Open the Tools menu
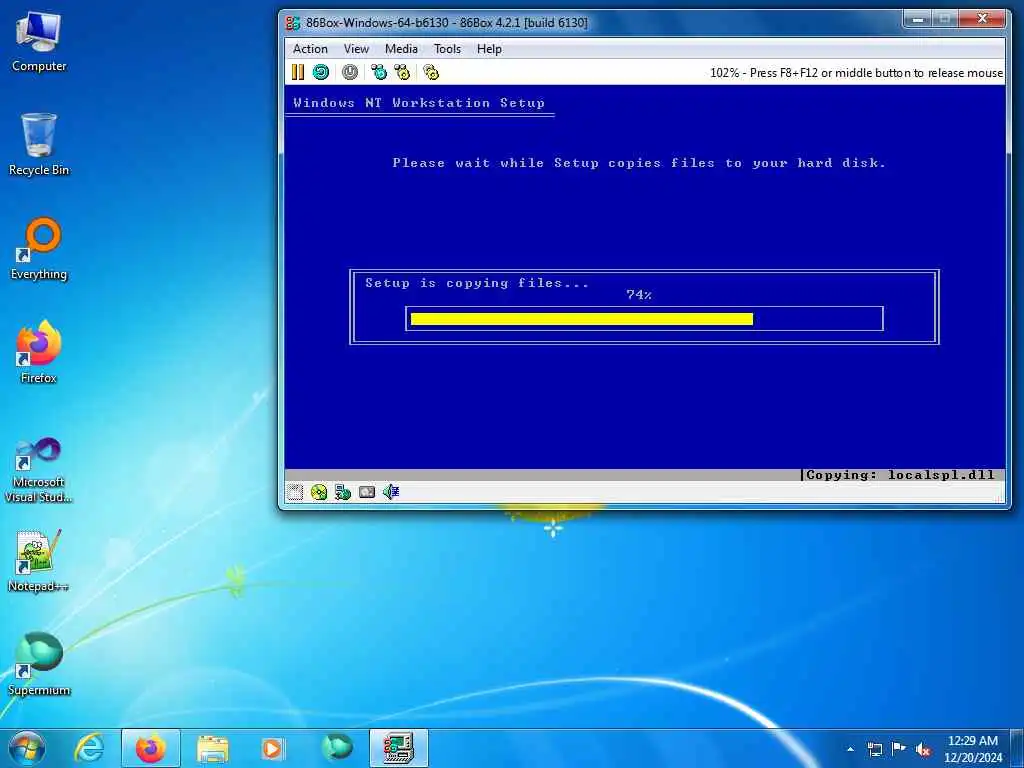The image size is (1024, 768). (x=447, y=49)
